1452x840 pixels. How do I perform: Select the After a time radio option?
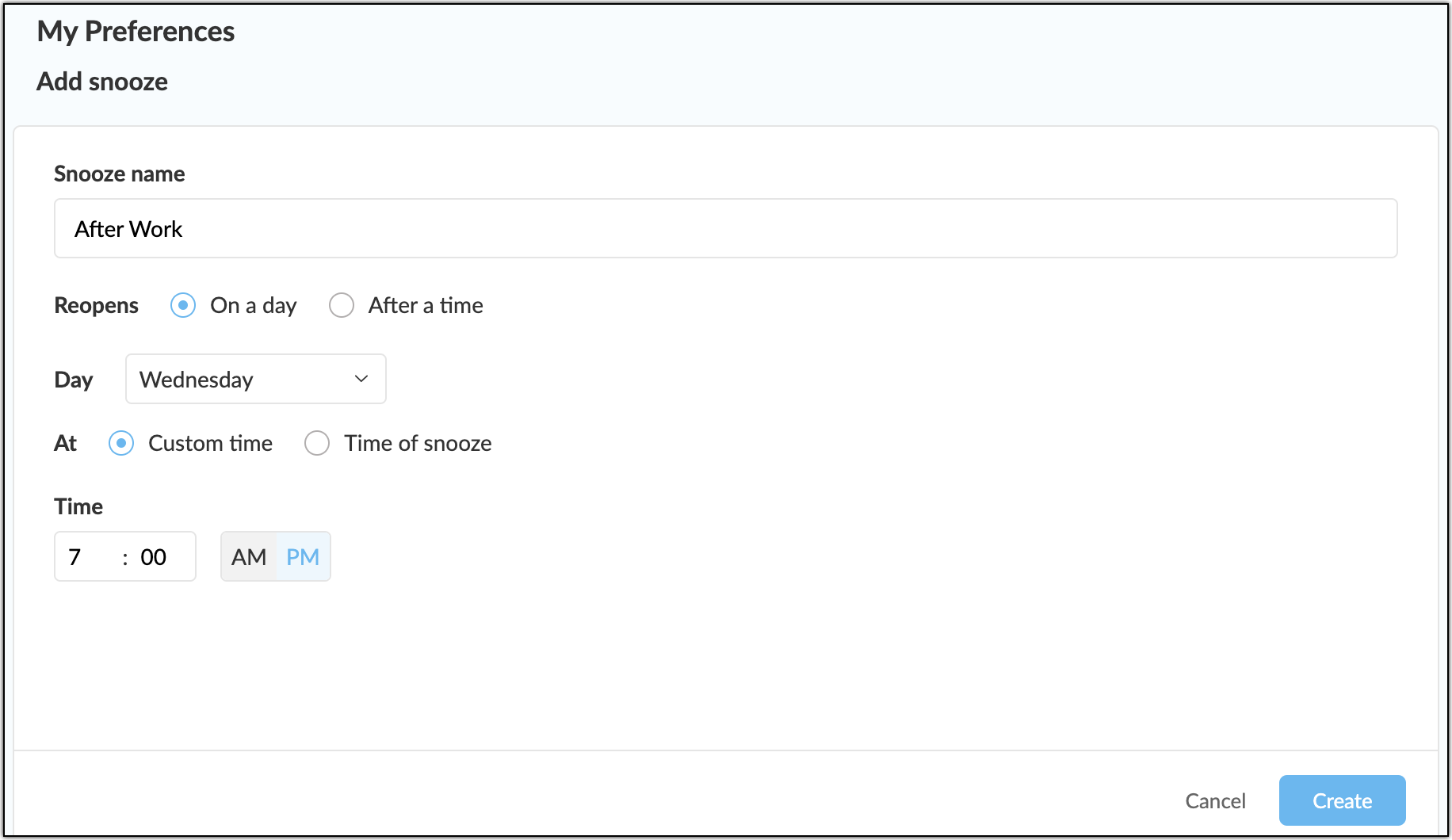point(342,305)
